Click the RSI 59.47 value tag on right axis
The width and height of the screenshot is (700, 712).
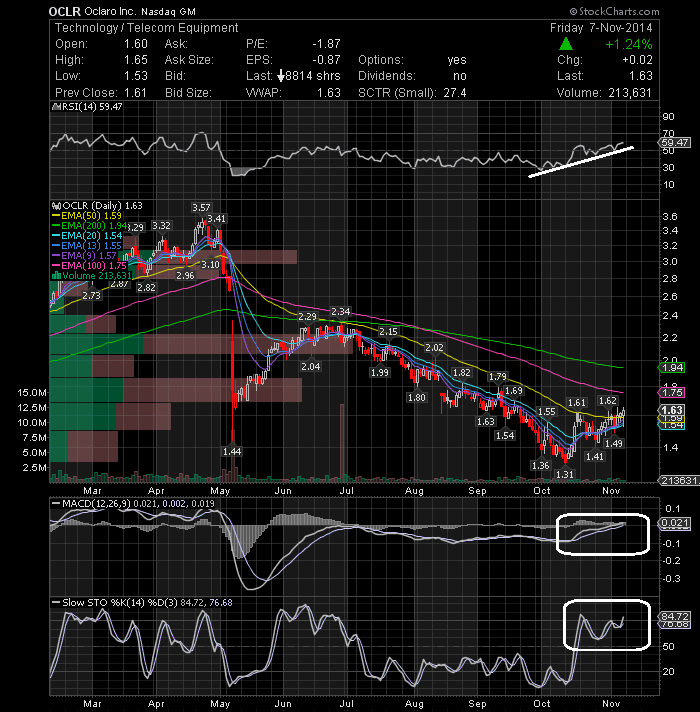click(675, 143)
